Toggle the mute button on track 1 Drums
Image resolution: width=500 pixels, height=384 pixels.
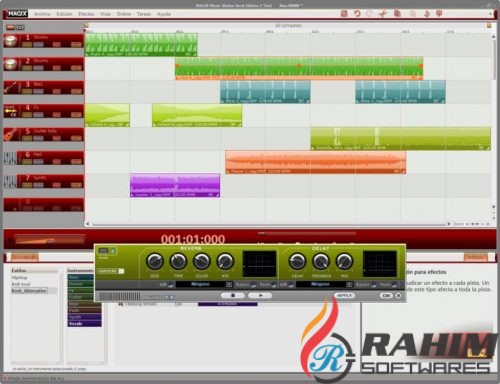38,44
